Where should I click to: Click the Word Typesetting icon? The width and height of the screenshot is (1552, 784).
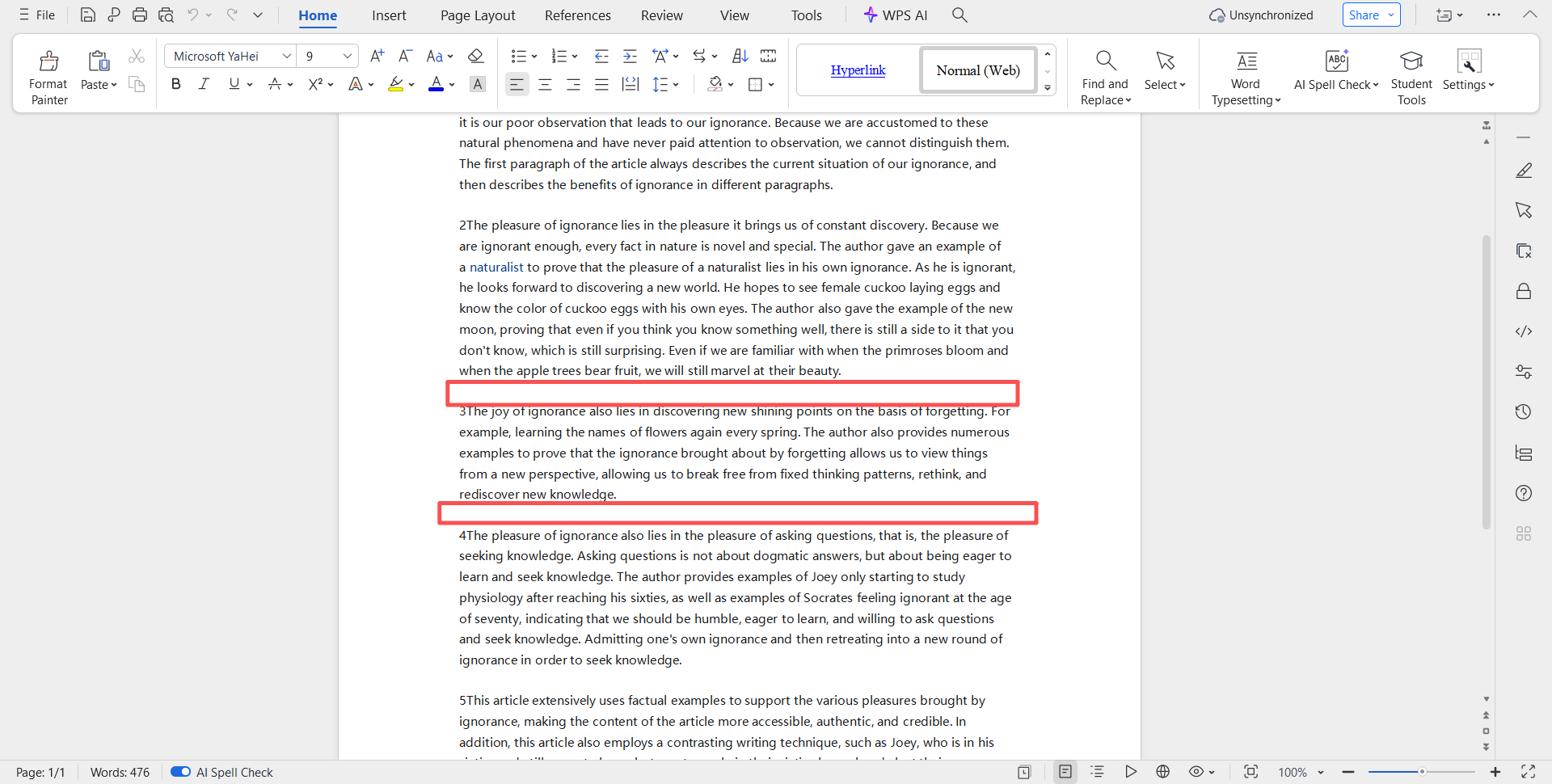1246,61
